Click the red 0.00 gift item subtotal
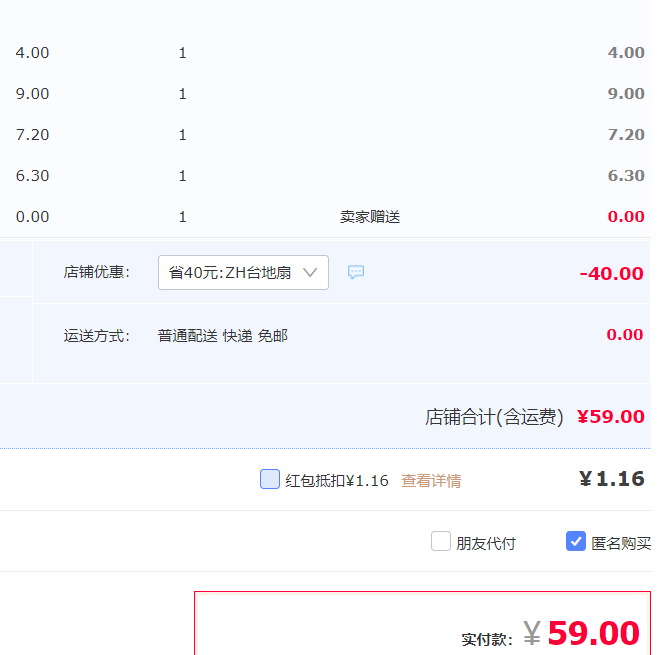This screenshot has width=658, height=655. [626, 217]
